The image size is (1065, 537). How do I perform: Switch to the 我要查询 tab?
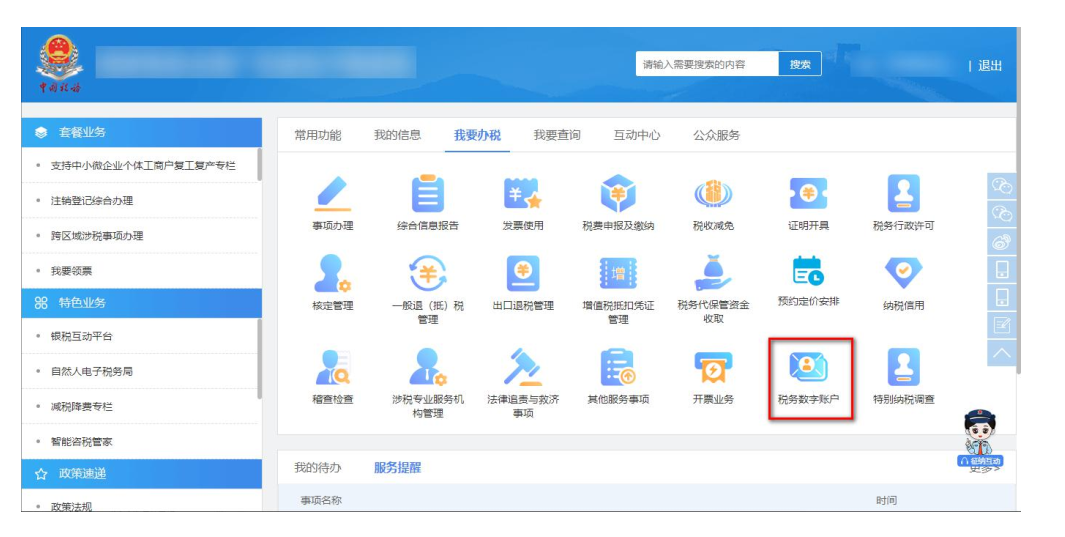(556, 135)
